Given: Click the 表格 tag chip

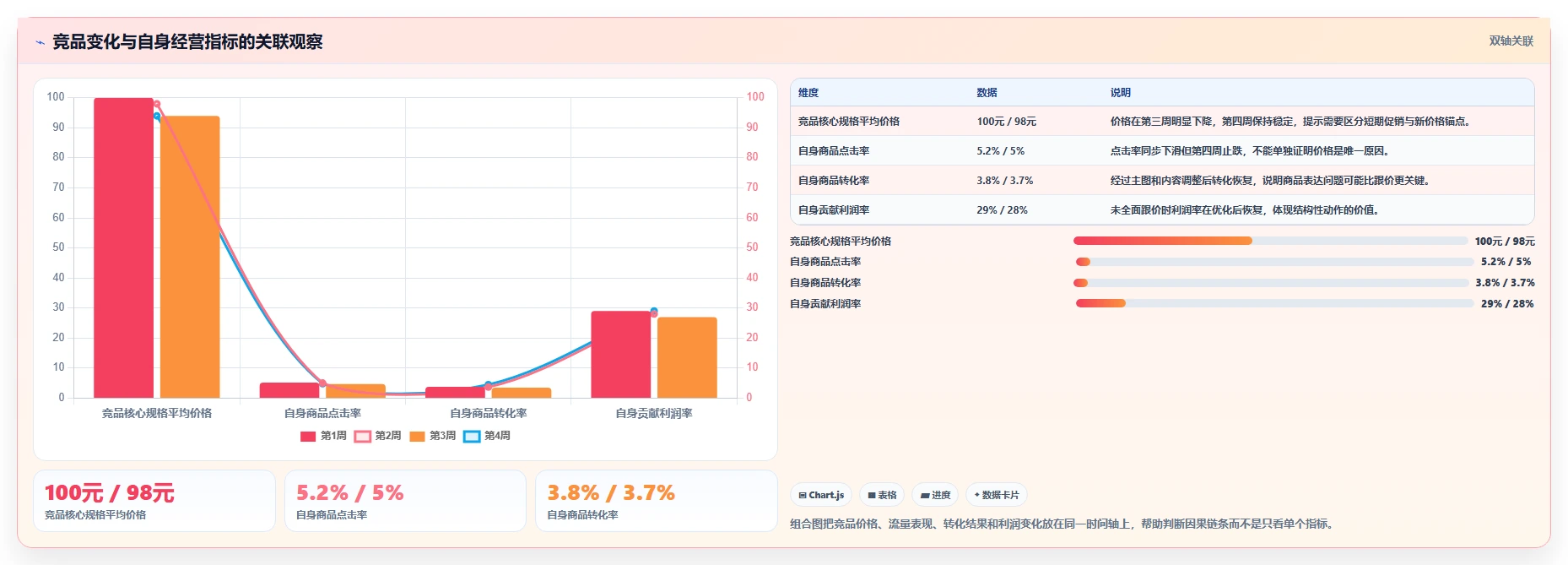Looking at the screenshot, I should point(882,495).
